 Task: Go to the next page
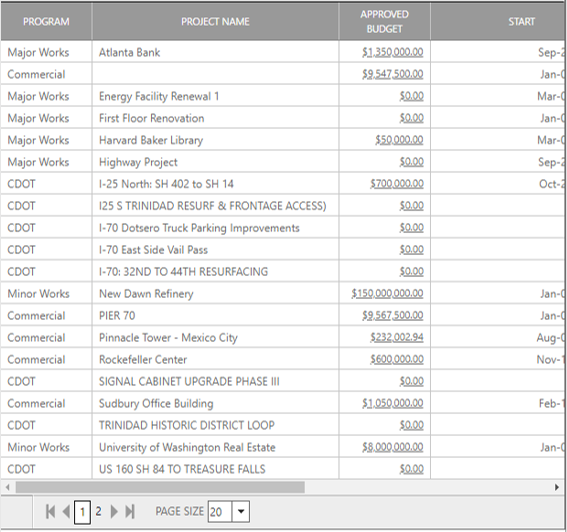(x=114, y=511)
